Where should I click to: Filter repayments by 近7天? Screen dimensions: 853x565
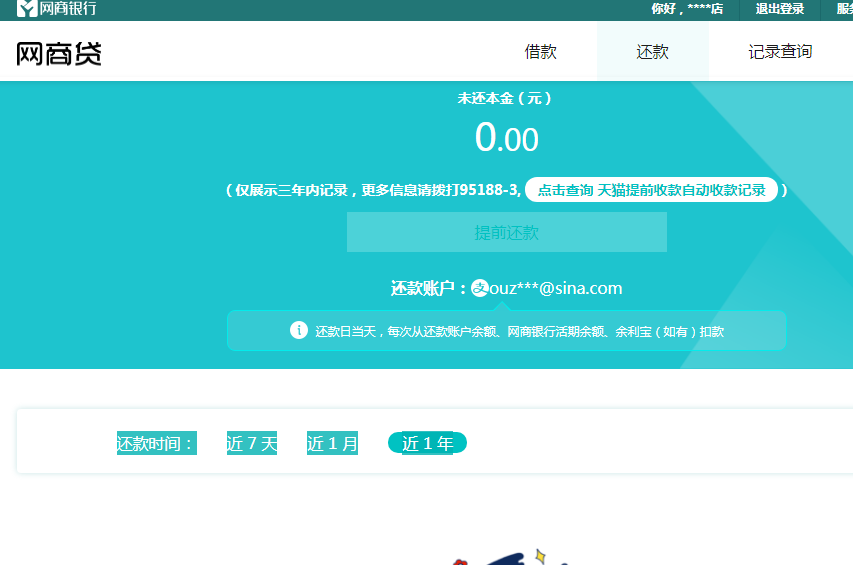click(x=252, y=443)
